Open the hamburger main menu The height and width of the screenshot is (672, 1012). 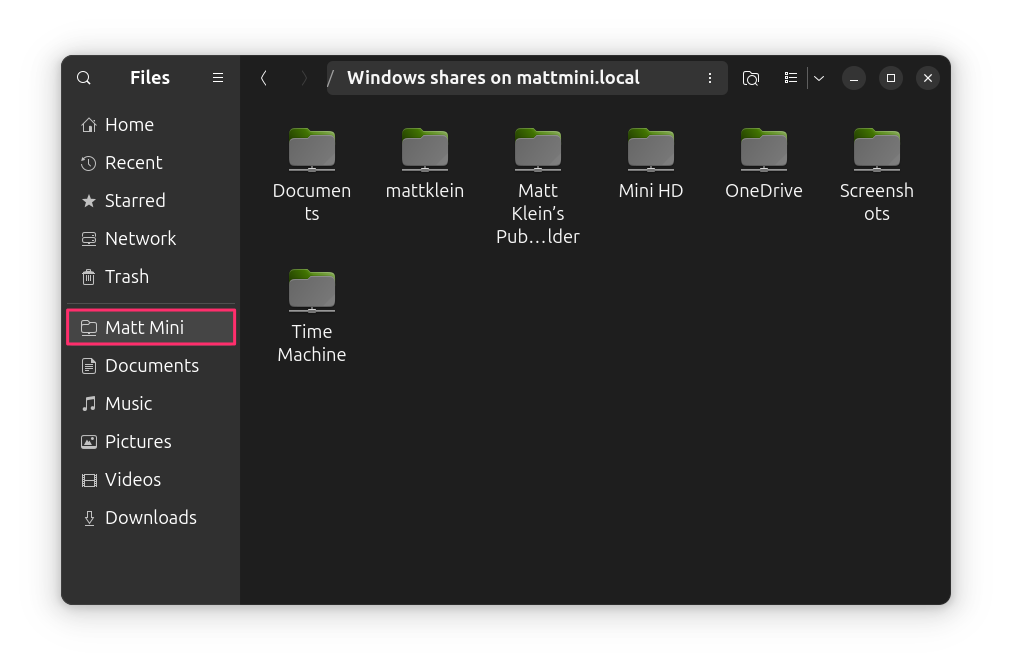(x=218, y=77)
